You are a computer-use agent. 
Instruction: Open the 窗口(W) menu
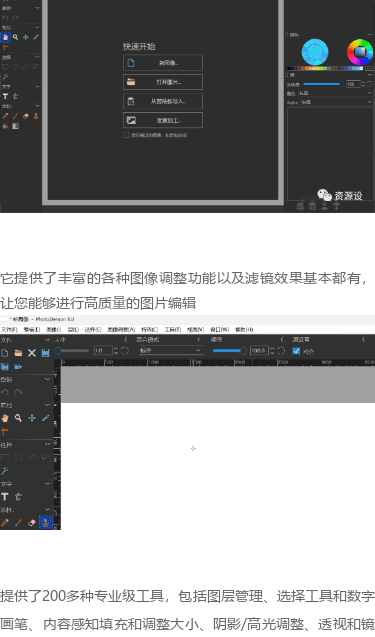click(219, 329)
